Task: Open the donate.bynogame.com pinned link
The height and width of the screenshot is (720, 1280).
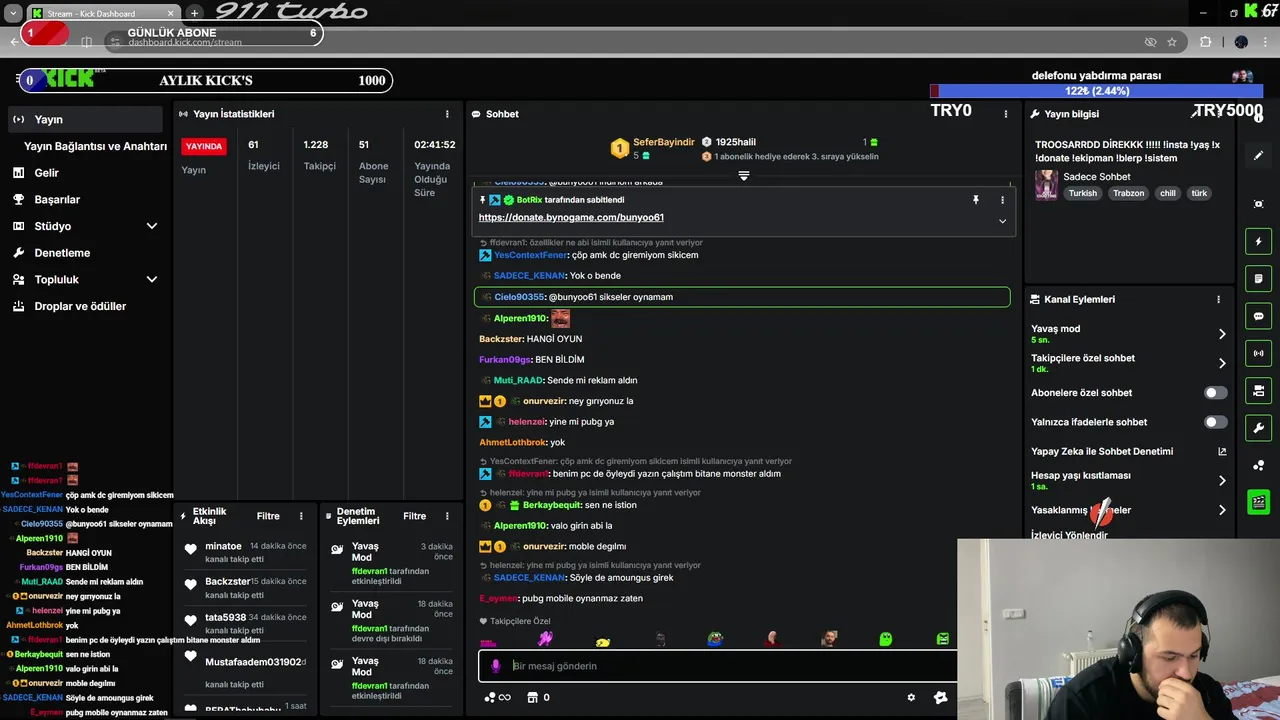Action: (x=571, y=217)
